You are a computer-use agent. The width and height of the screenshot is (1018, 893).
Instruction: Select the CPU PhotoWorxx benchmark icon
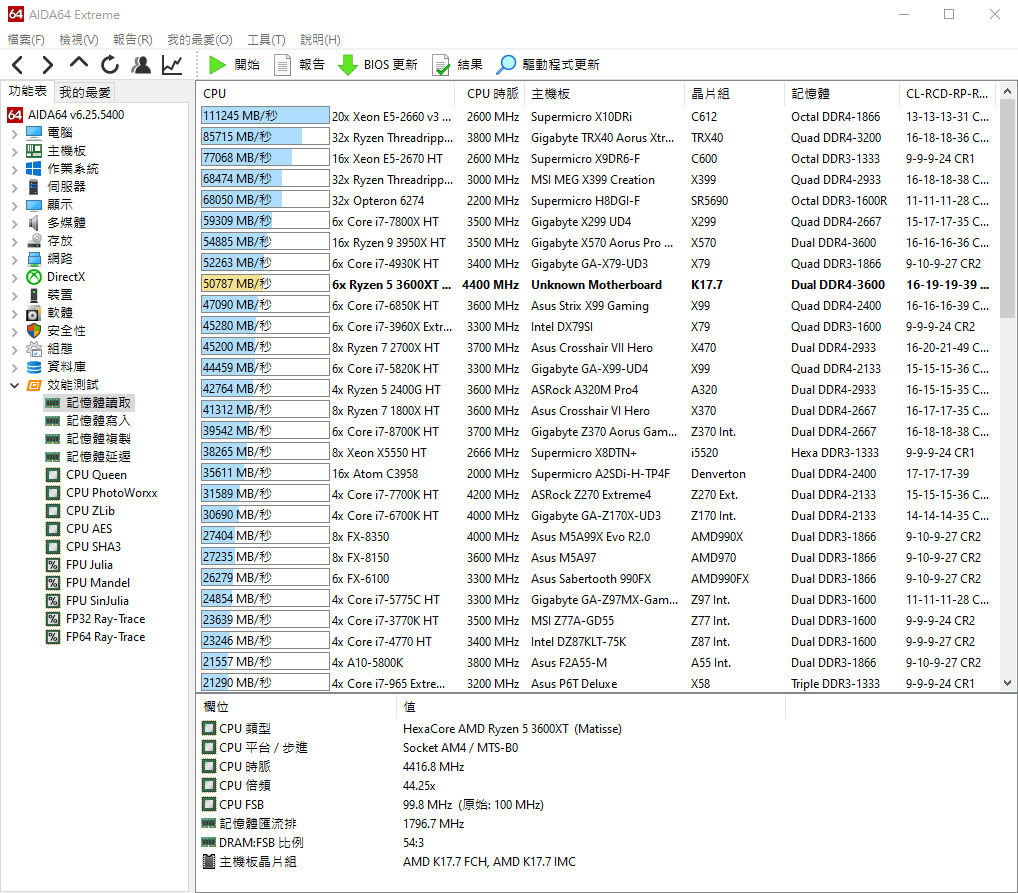click(53, 493)
